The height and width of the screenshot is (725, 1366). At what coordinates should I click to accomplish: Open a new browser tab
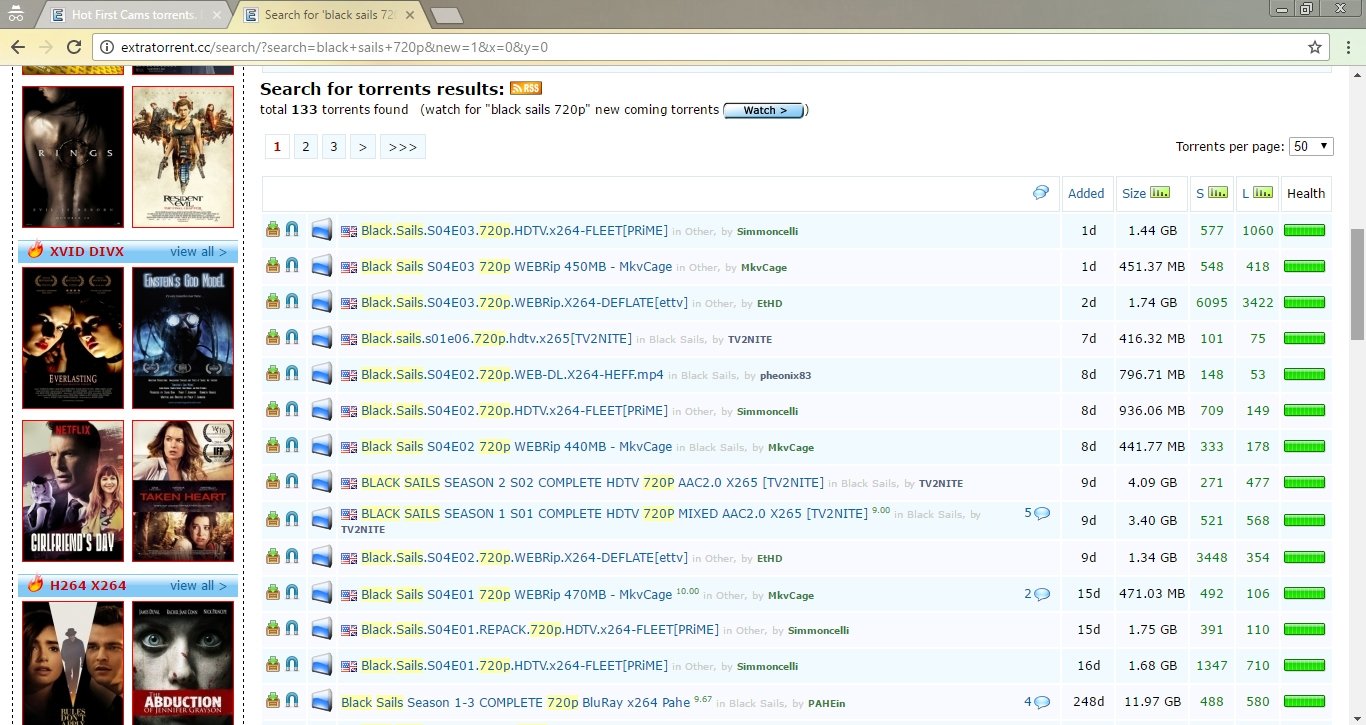446,15
